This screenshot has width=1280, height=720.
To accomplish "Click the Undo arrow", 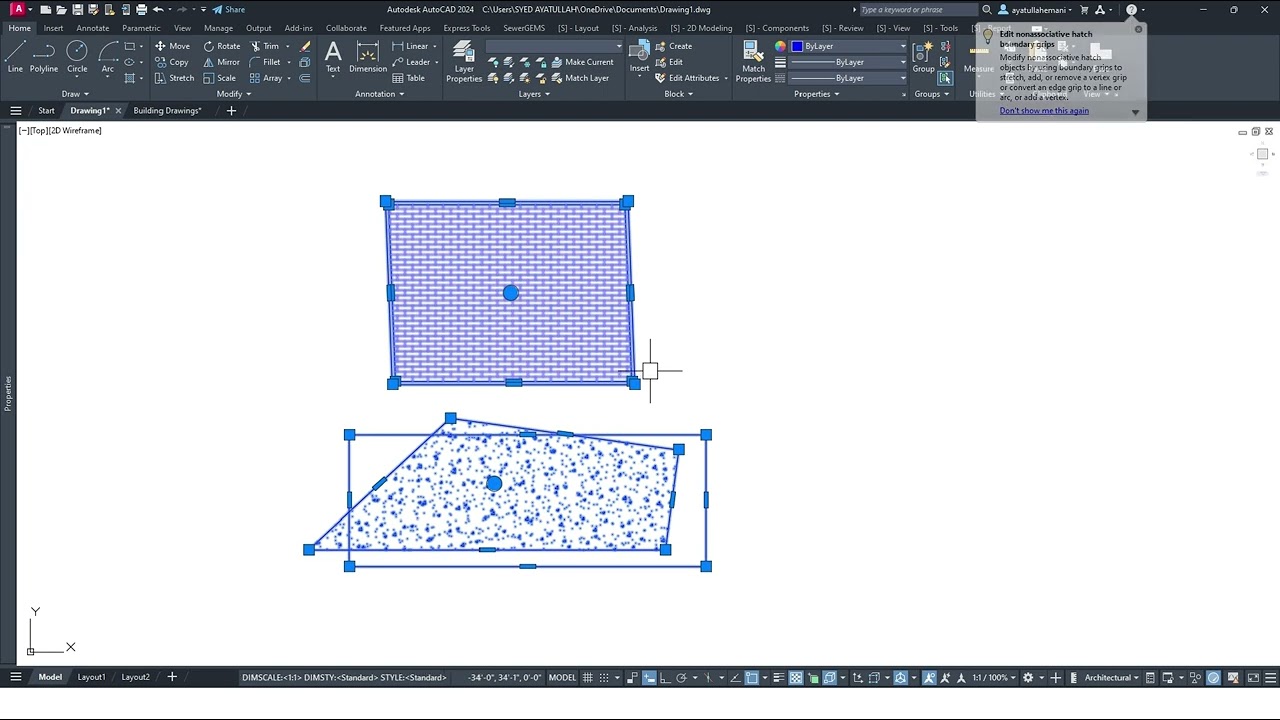I will pyautogui.click(x=158, y=9).
